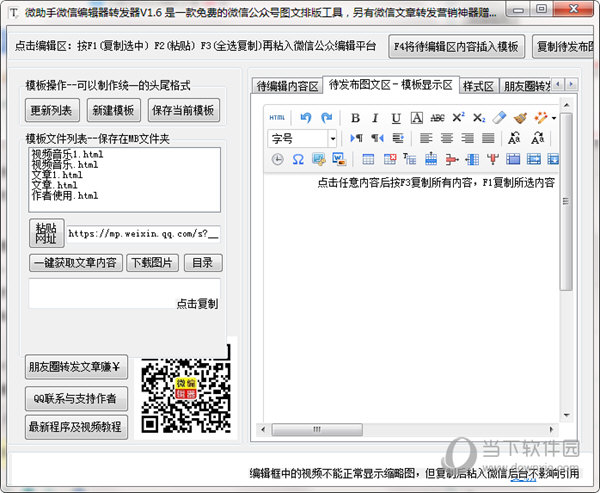Delete the table with red X icon
The image size is (600, 493).
[x=390, y=159]
